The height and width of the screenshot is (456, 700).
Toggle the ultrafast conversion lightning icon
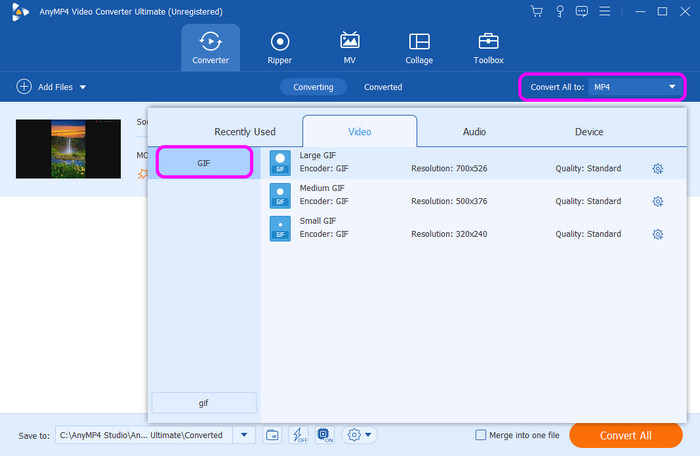299,435
